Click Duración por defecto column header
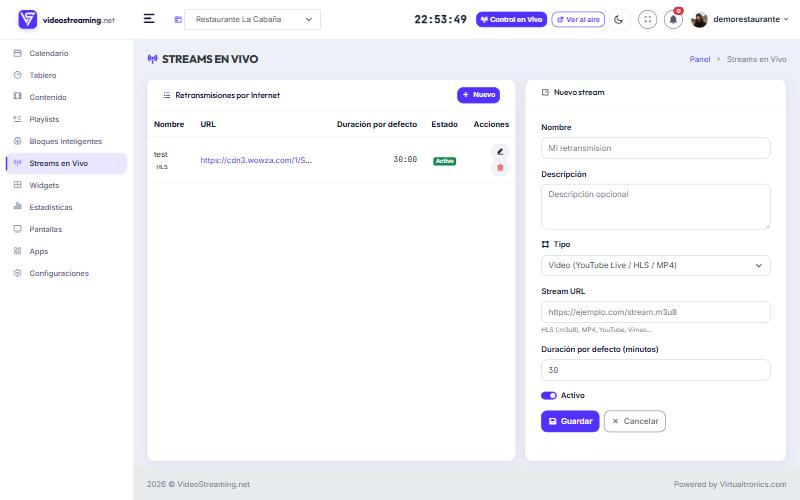Screen dimensions: 800x500 377,124
